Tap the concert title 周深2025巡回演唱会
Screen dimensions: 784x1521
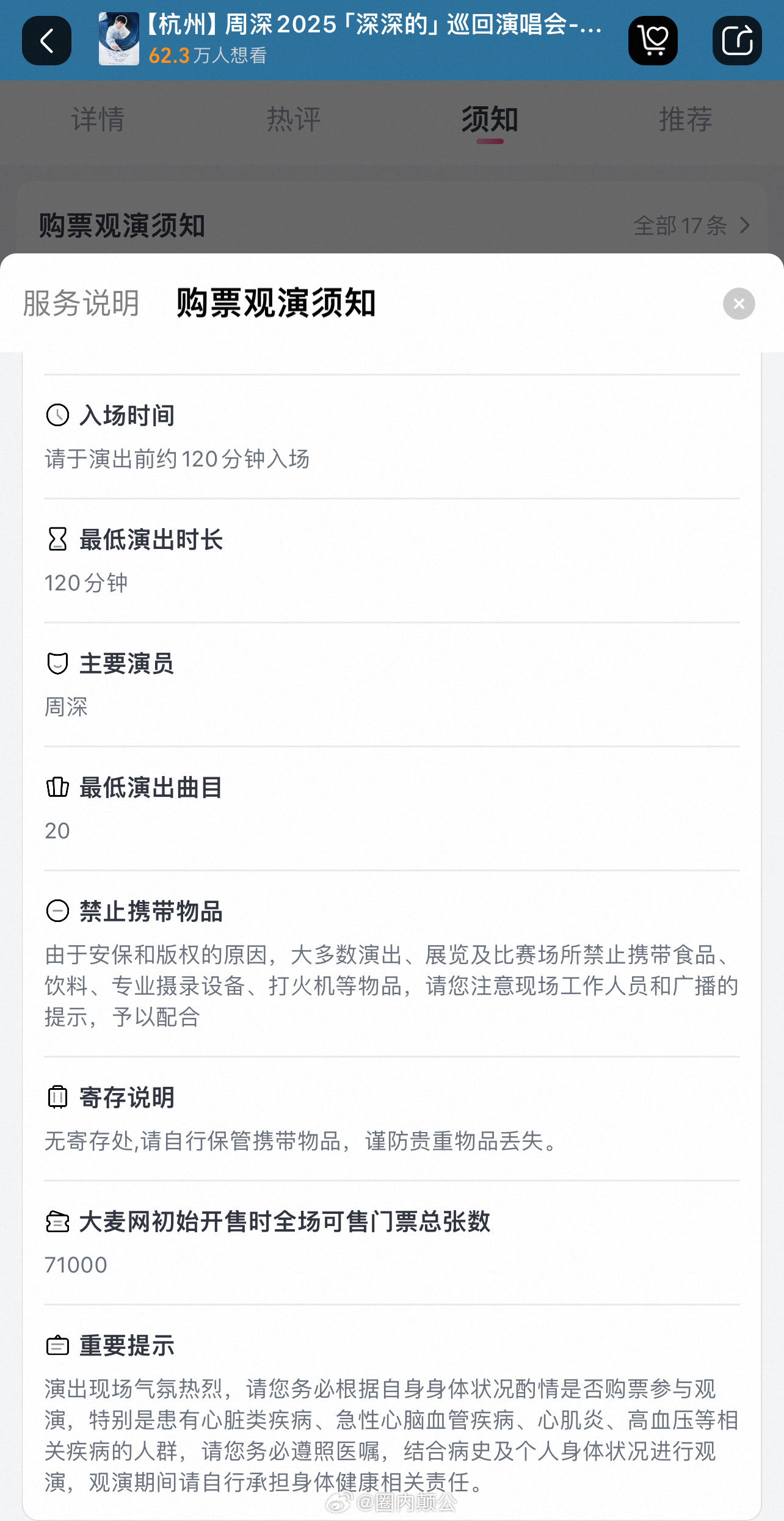tap(374, 24)
